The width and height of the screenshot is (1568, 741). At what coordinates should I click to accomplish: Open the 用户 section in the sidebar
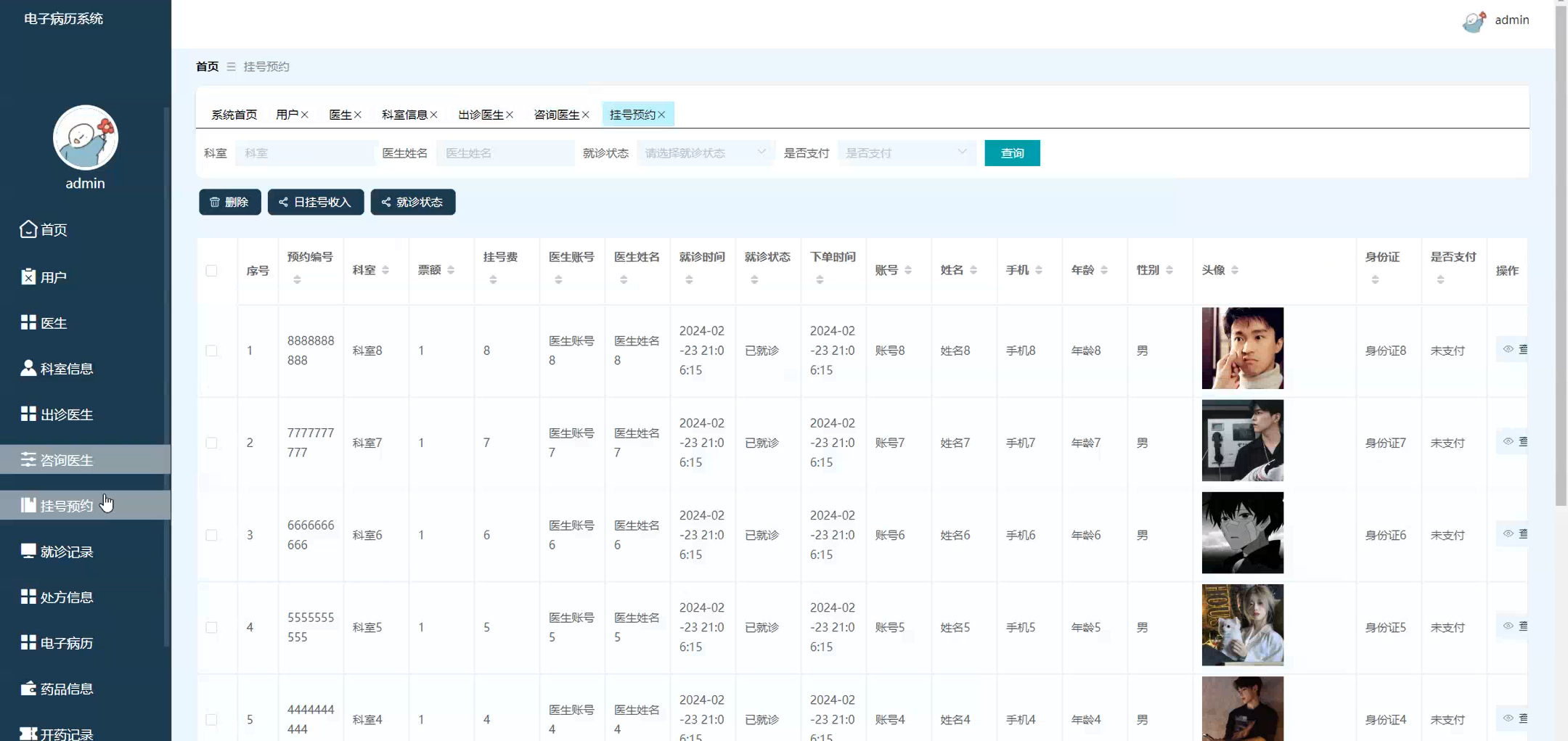point(56,277)
